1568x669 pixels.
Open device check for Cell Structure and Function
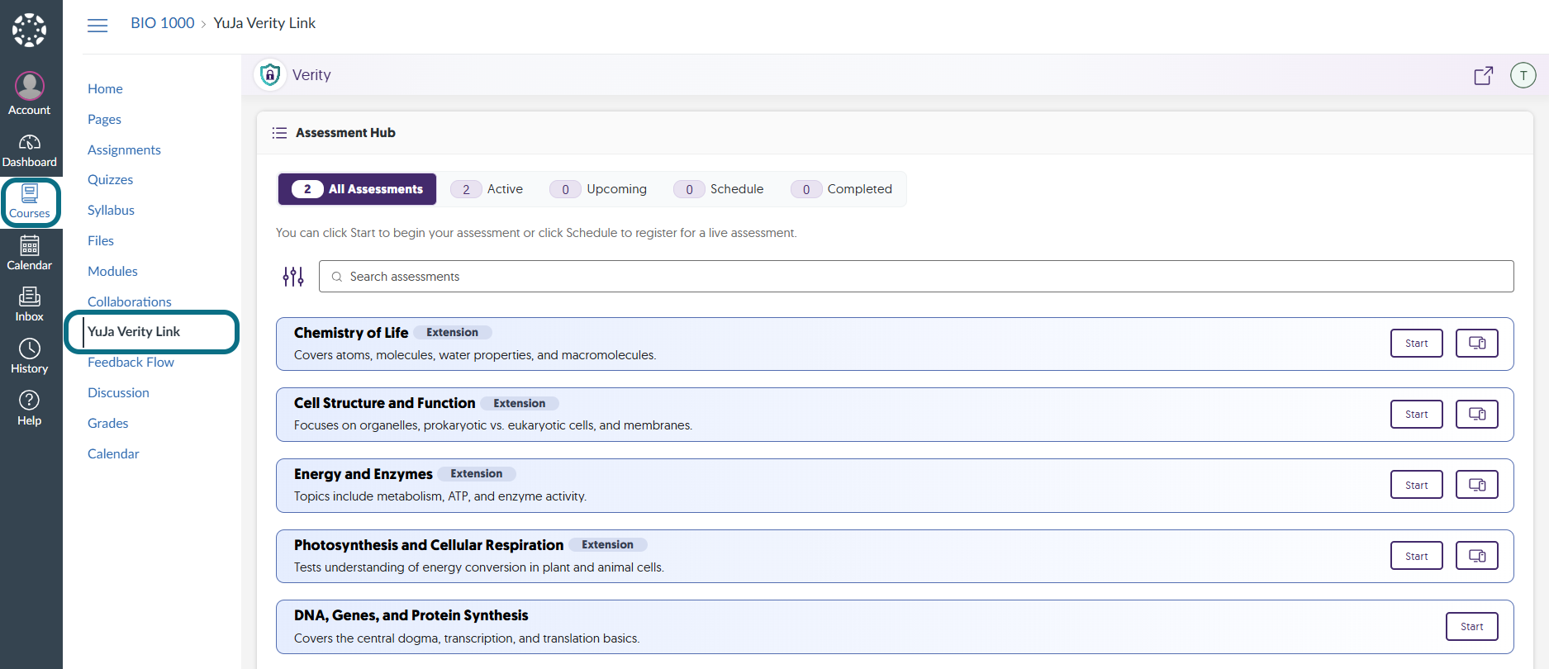[1477, 415]
